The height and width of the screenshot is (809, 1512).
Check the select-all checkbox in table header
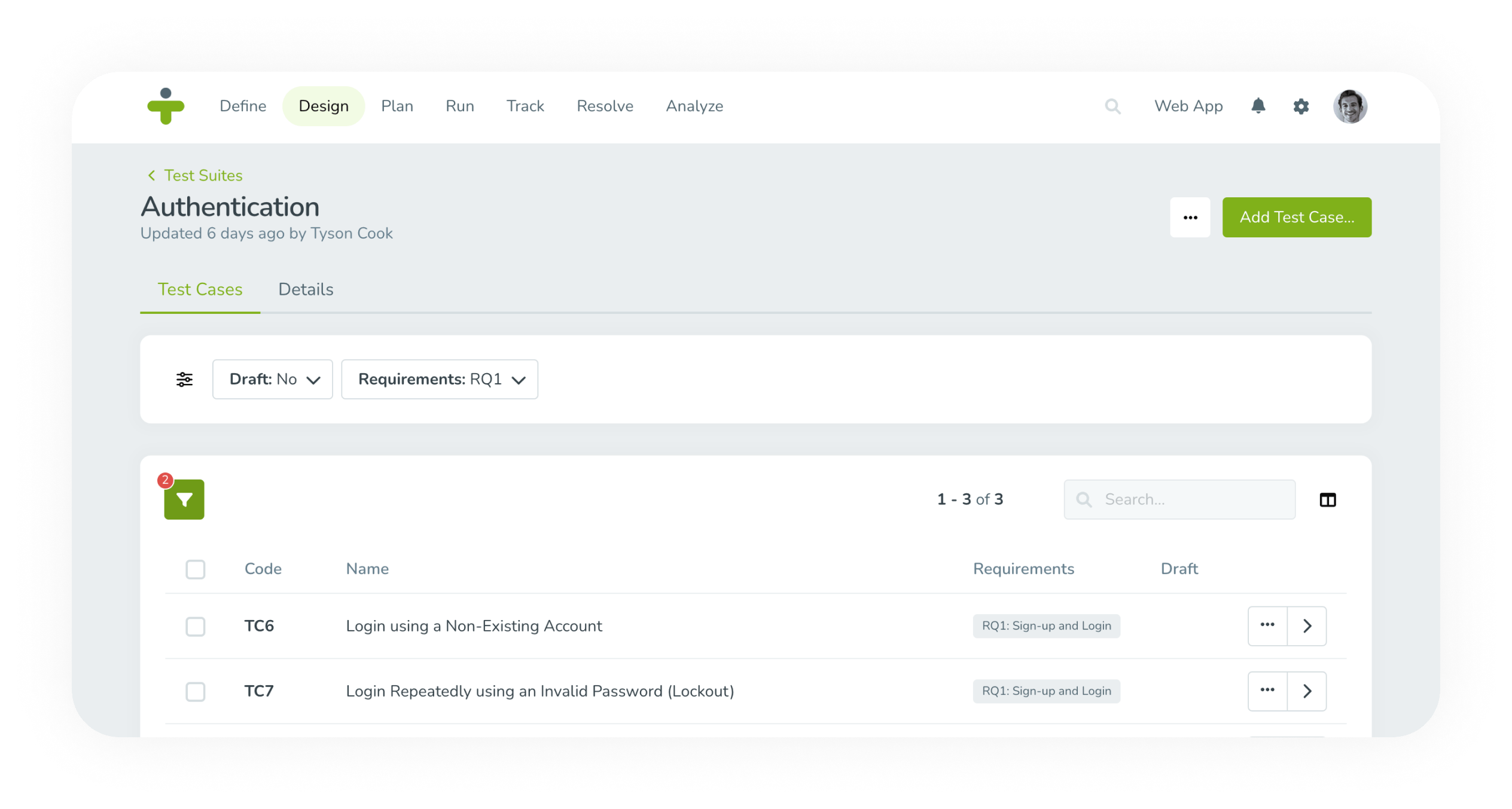click(196, 569)
